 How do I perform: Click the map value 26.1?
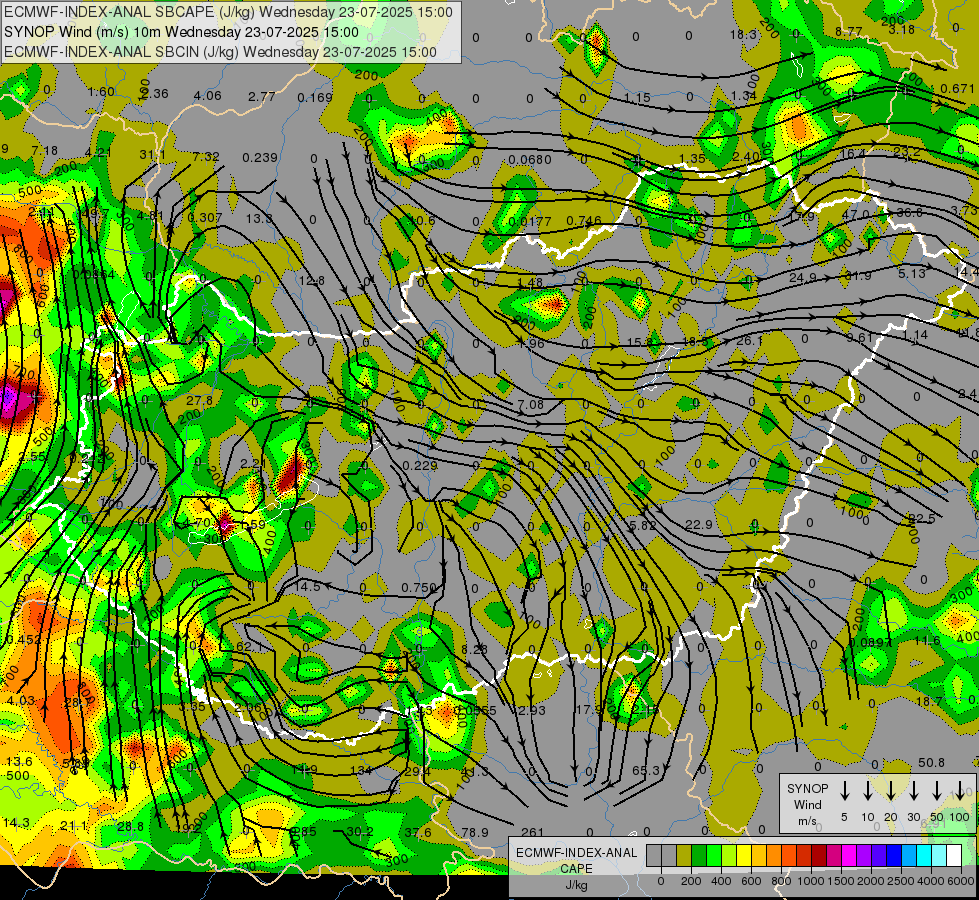[749, 340]
